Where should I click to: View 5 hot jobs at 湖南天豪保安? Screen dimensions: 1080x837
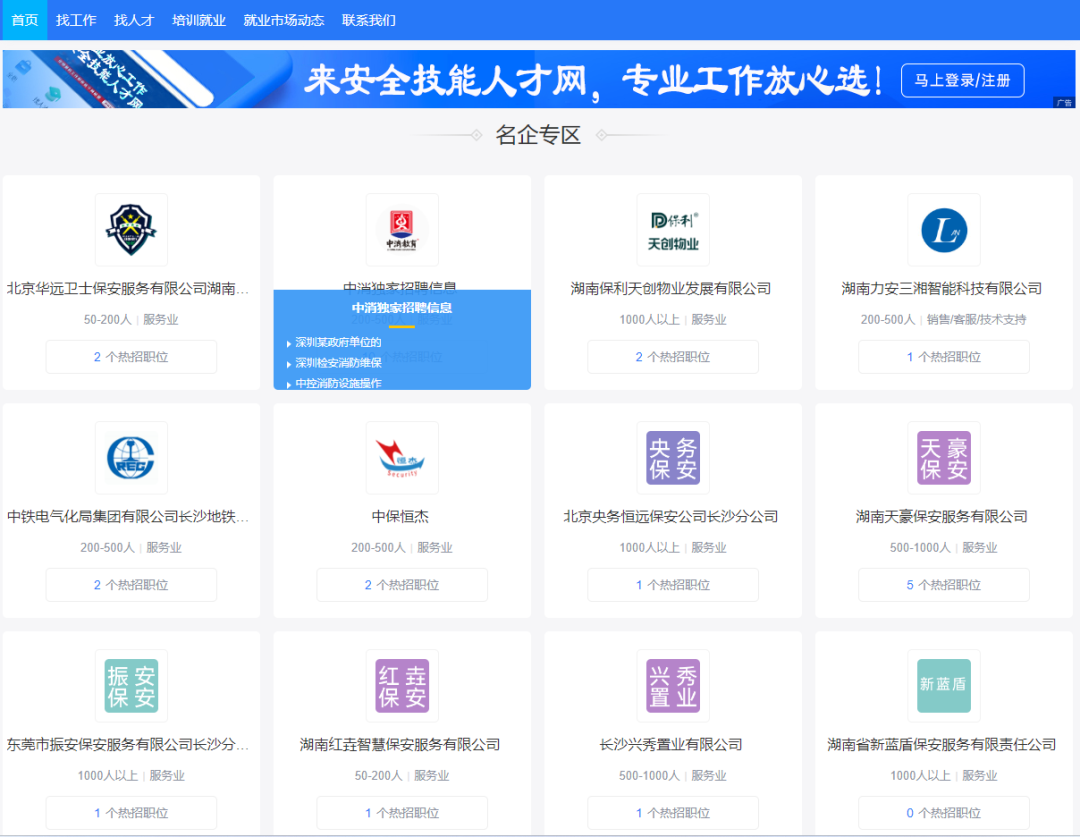click(944, 585)
